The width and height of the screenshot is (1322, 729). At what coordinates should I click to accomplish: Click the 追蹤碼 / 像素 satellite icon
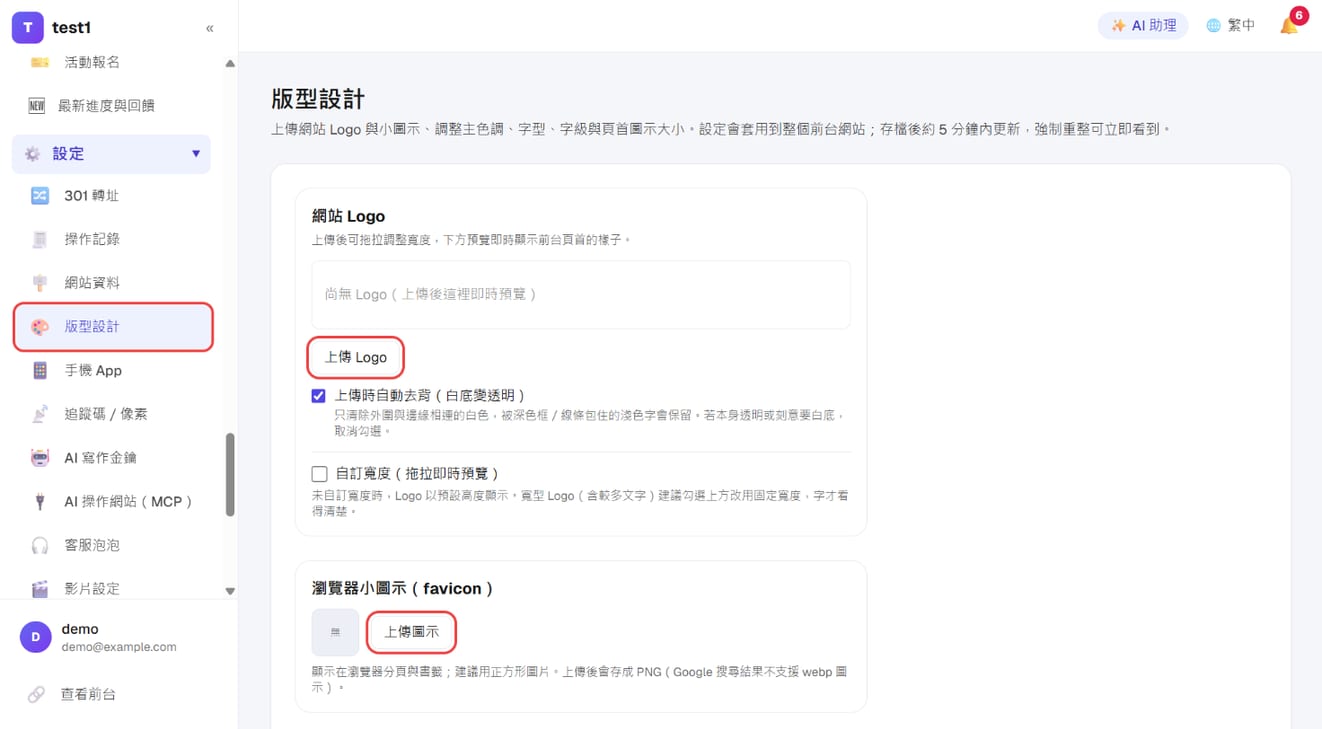click(x=39, y=414)
